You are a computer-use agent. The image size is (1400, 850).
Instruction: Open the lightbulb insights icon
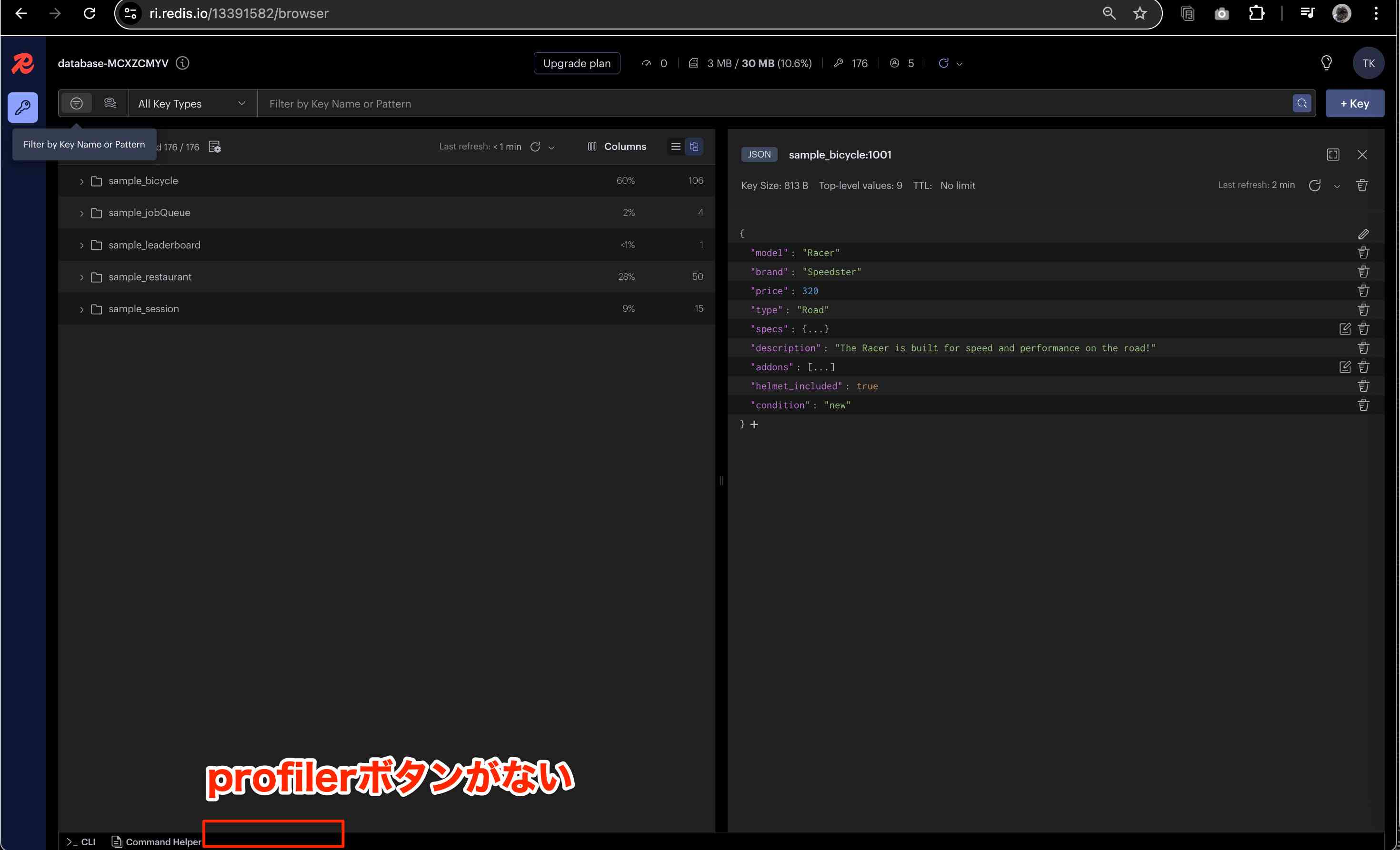point(1326,62)
